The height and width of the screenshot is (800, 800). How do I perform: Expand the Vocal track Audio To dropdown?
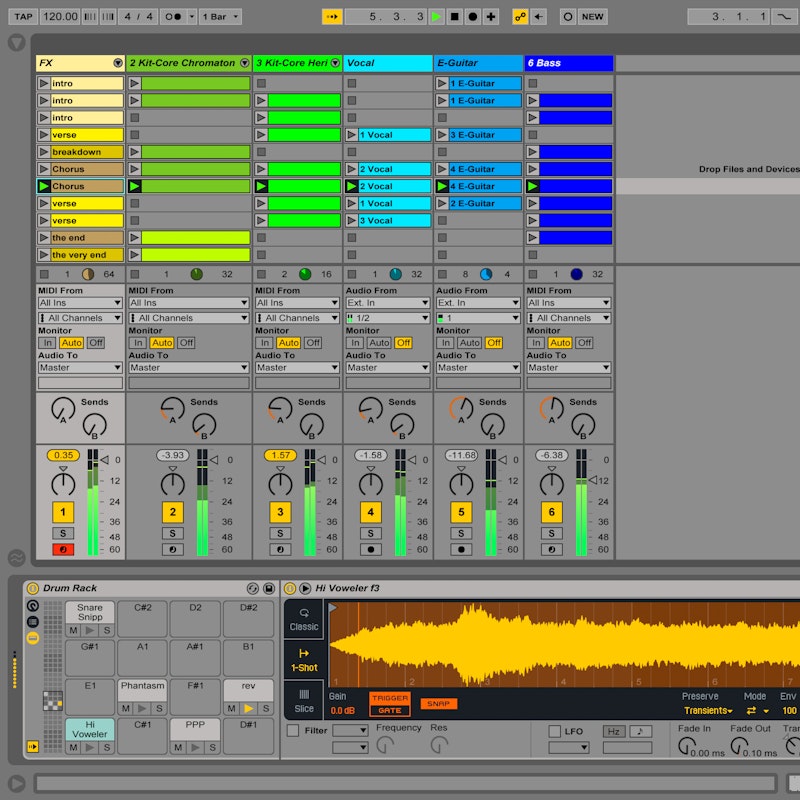coord(388,368)
